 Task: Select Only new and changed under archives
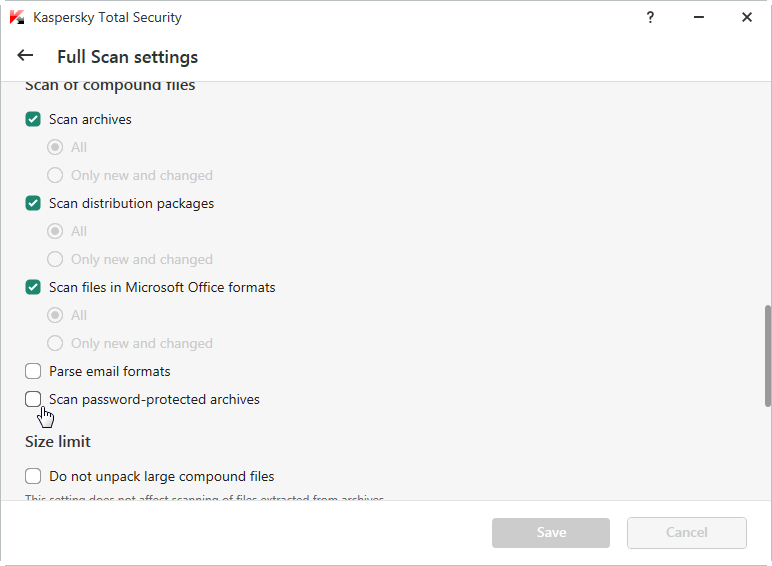click(56, 175)
